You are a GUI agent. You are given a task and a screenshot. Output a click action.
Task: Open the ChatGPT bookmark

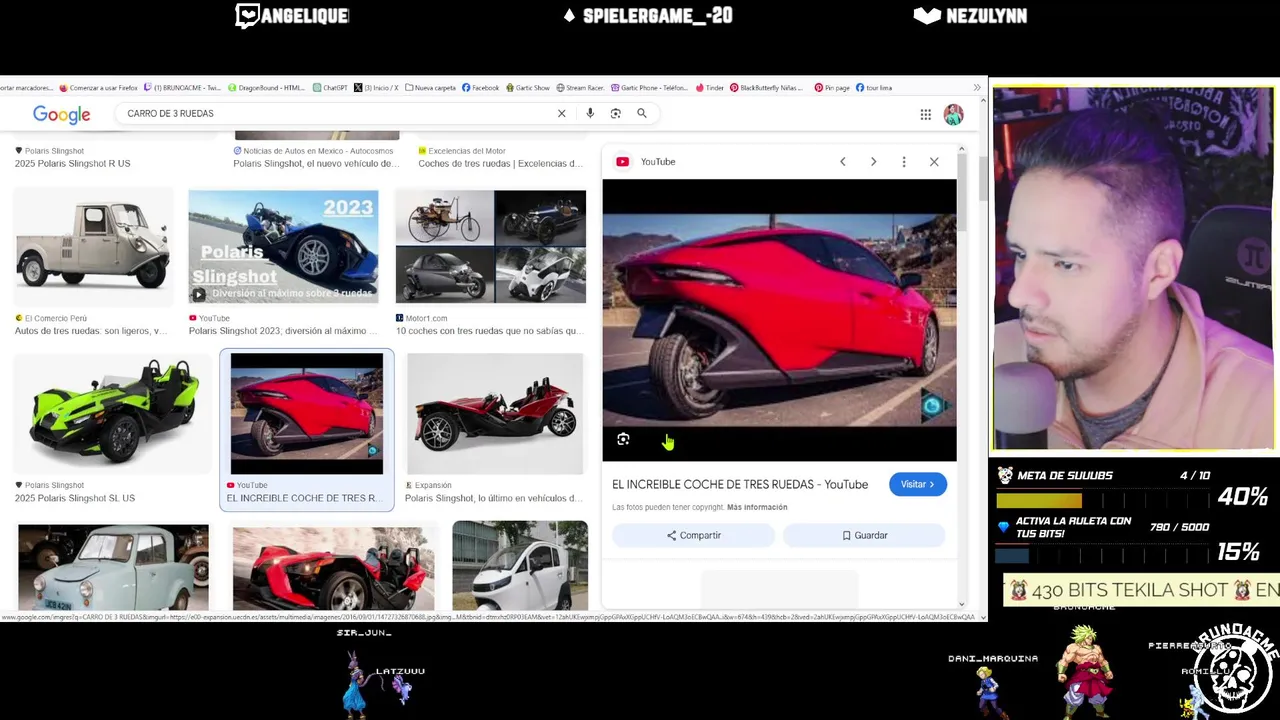330,88
